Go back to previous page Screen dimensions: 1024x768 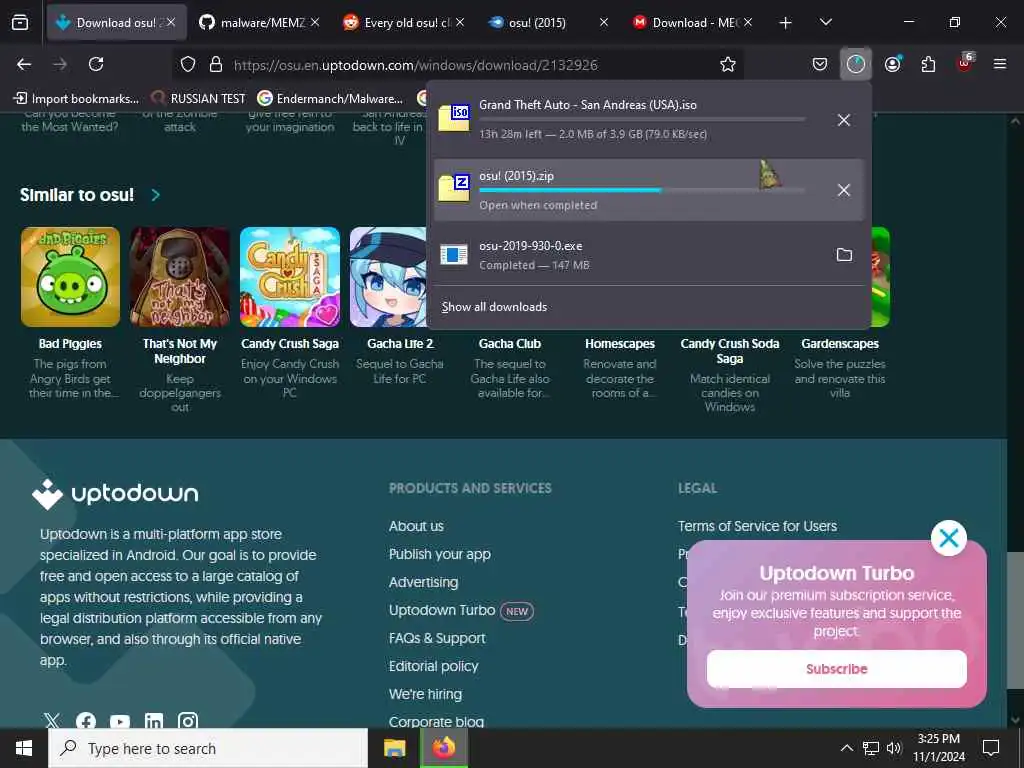(x=24, y=64)
